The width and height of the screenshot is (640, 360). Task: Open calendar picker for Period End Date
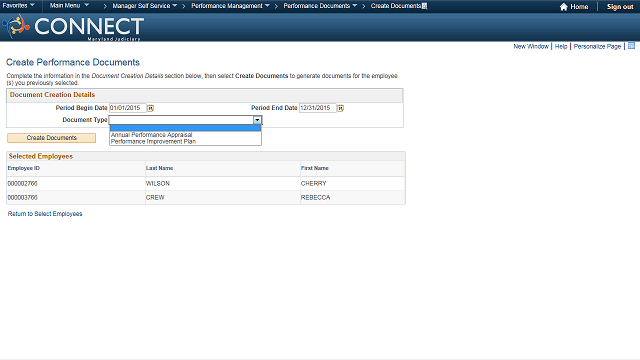(340, 108)
